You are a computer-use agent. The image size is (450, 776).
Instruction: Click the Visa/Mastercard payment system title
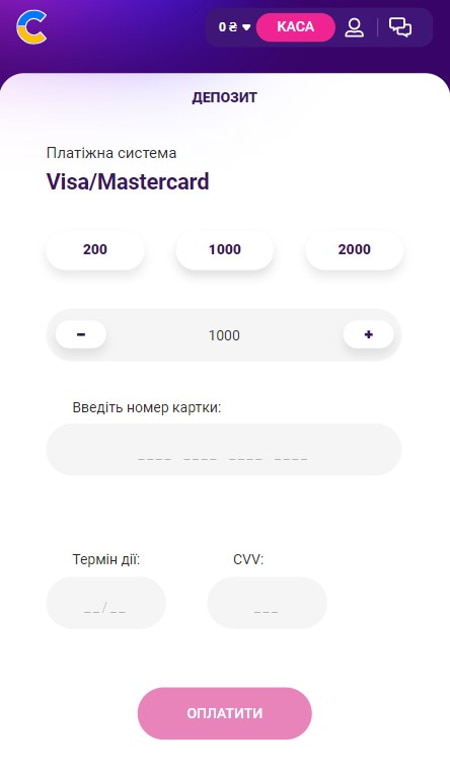[x=128, y=182]
